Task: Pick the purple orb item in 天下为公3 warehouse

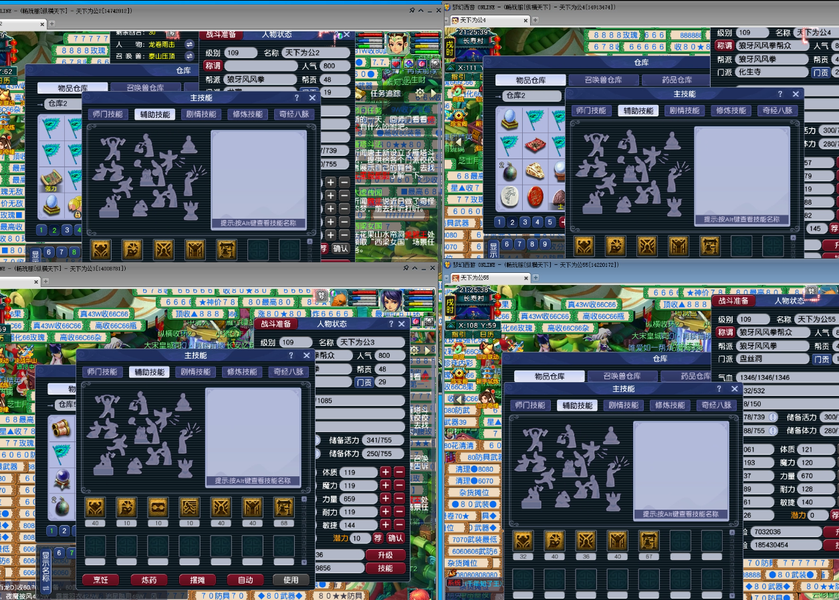Action: pos(62,479)
